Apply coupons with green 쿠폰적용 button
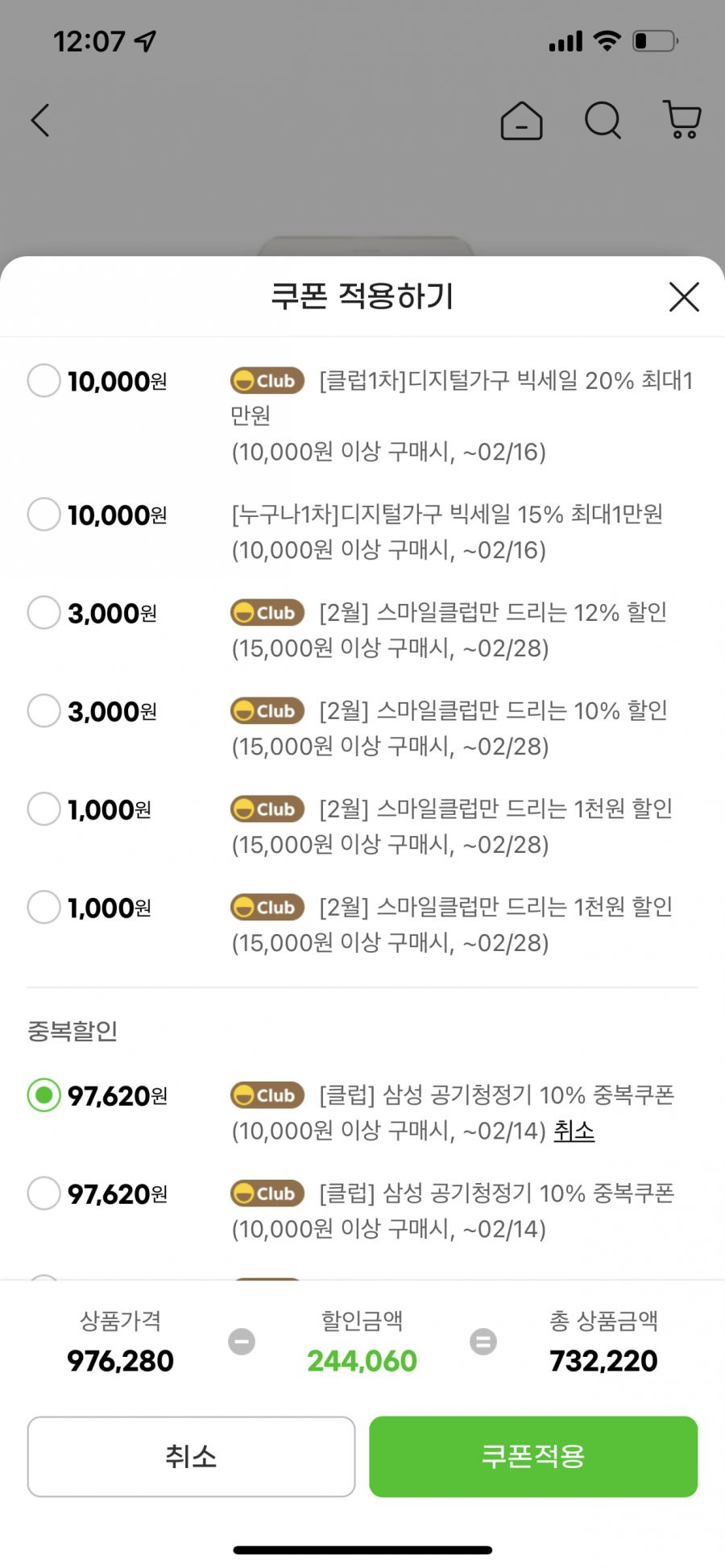 (x=533, y=1456)
